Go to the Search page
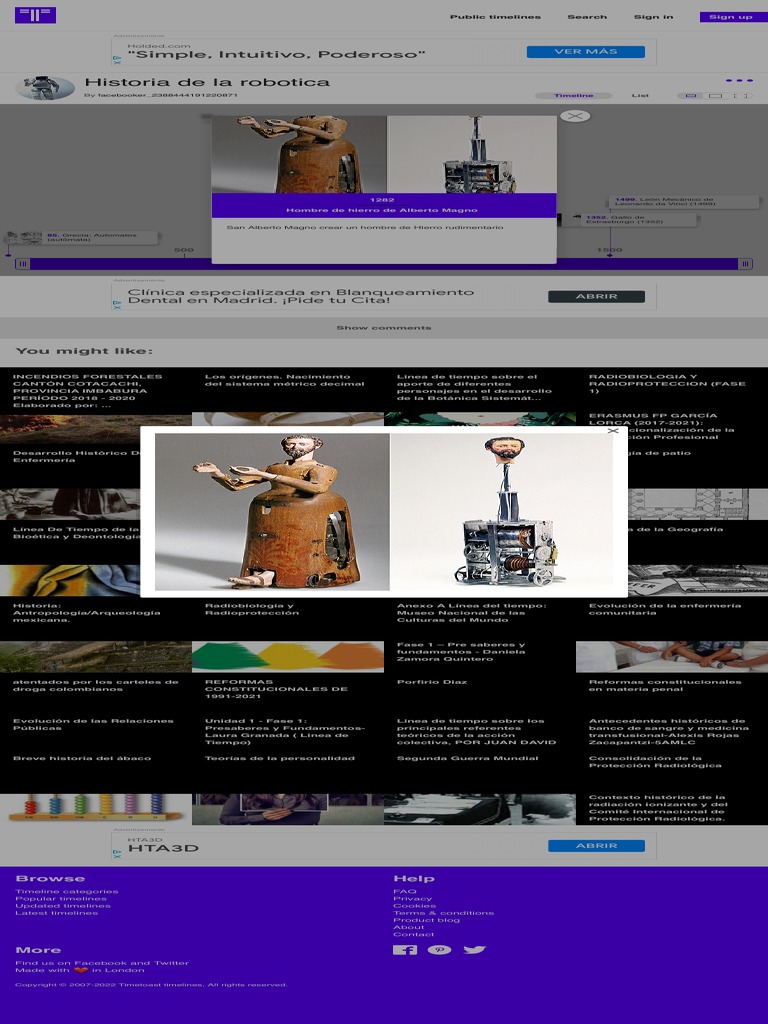The width and height of the screenshot is (768, 1024). pos(587,17)
